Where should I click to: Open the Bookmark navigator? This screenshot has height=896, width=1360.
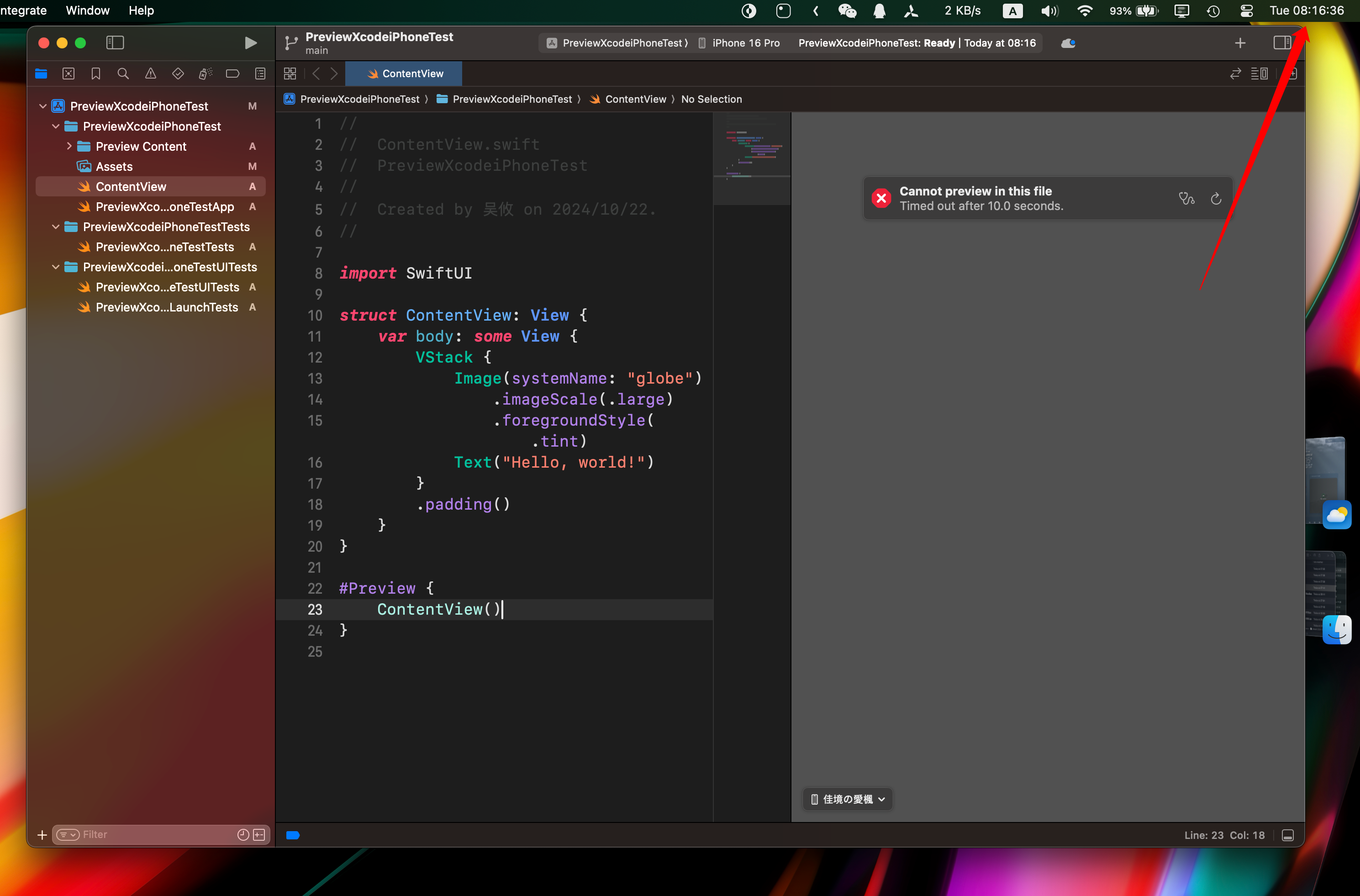tap(96, 74)
